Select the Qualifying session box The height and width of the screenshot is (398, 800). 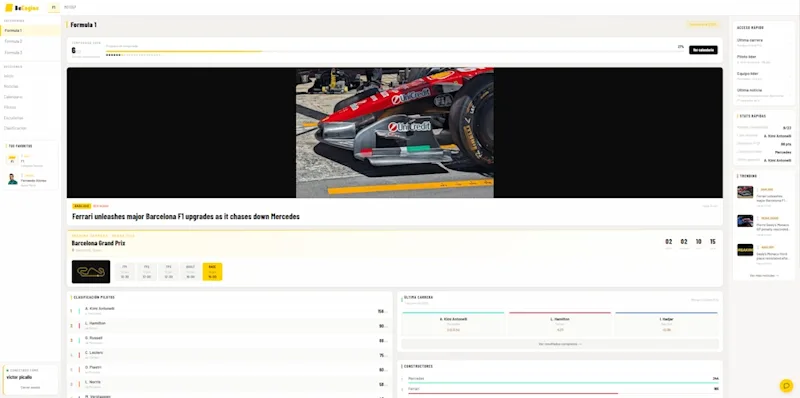(191, 271)
